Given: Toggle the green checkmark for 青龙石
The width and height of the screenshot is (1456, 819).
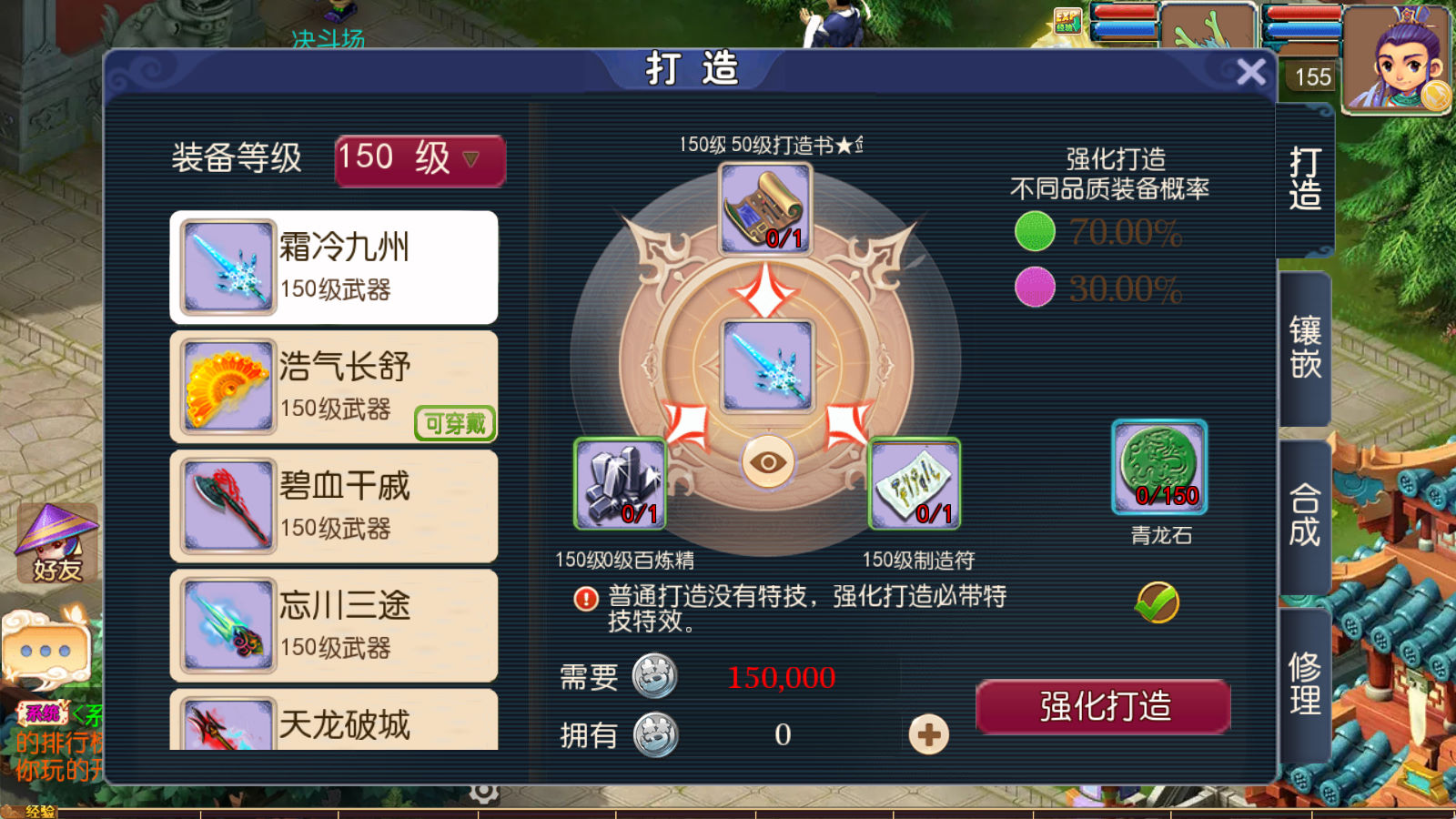Looking at the screenshot, I should [1158, 602].
